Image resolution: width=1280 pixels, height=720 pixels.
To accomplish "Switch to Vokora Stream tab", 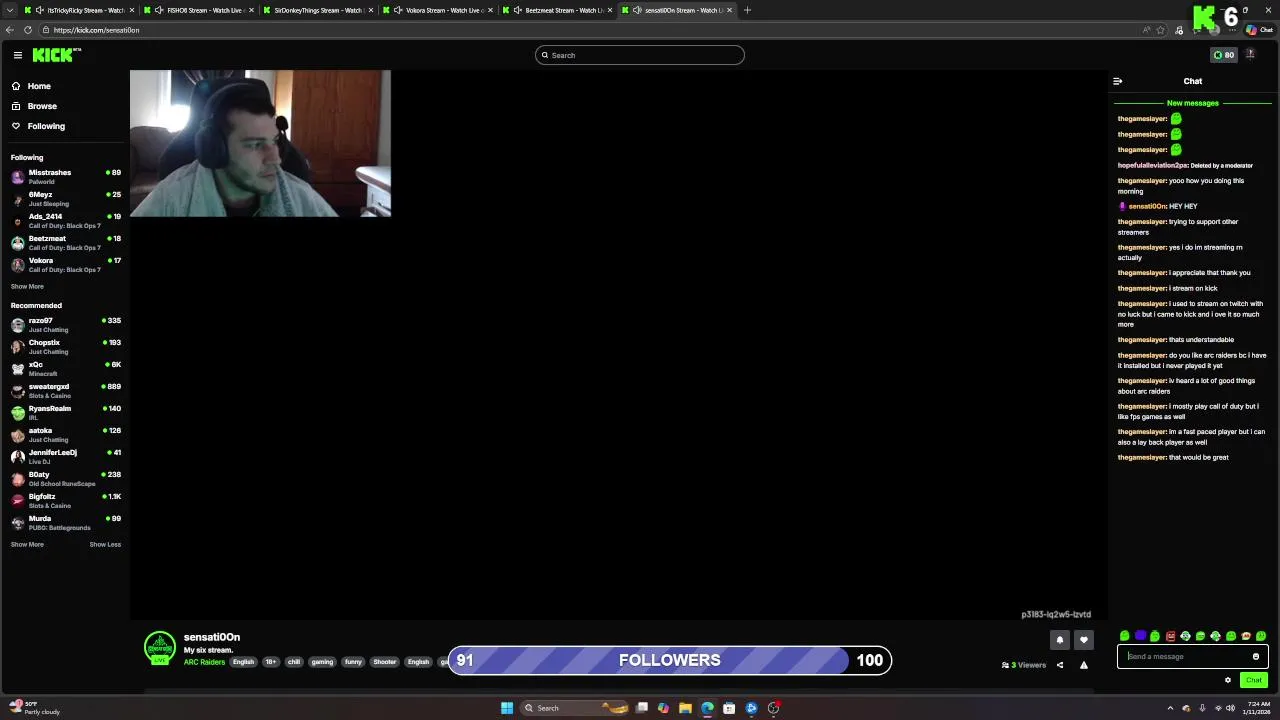I will 437,10.
